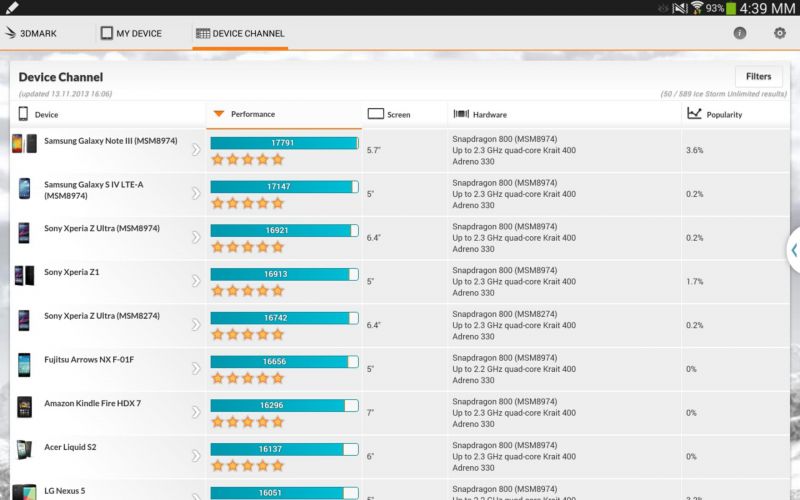This screenshot has width=800, height=500.
Task: Open LG Nexus 5 device name
Action: click(64, 491)
